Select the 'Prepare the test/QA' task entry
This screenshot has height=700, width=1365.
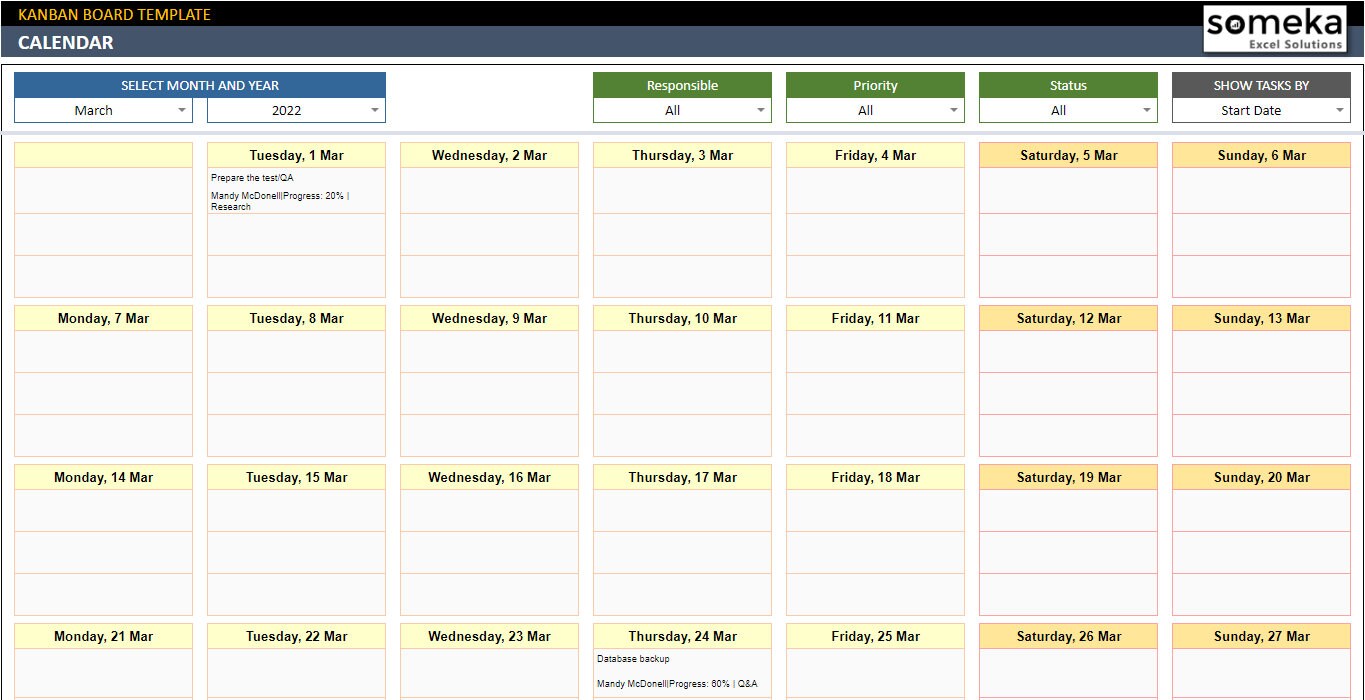pyautogui.click(x=251, y=177)
